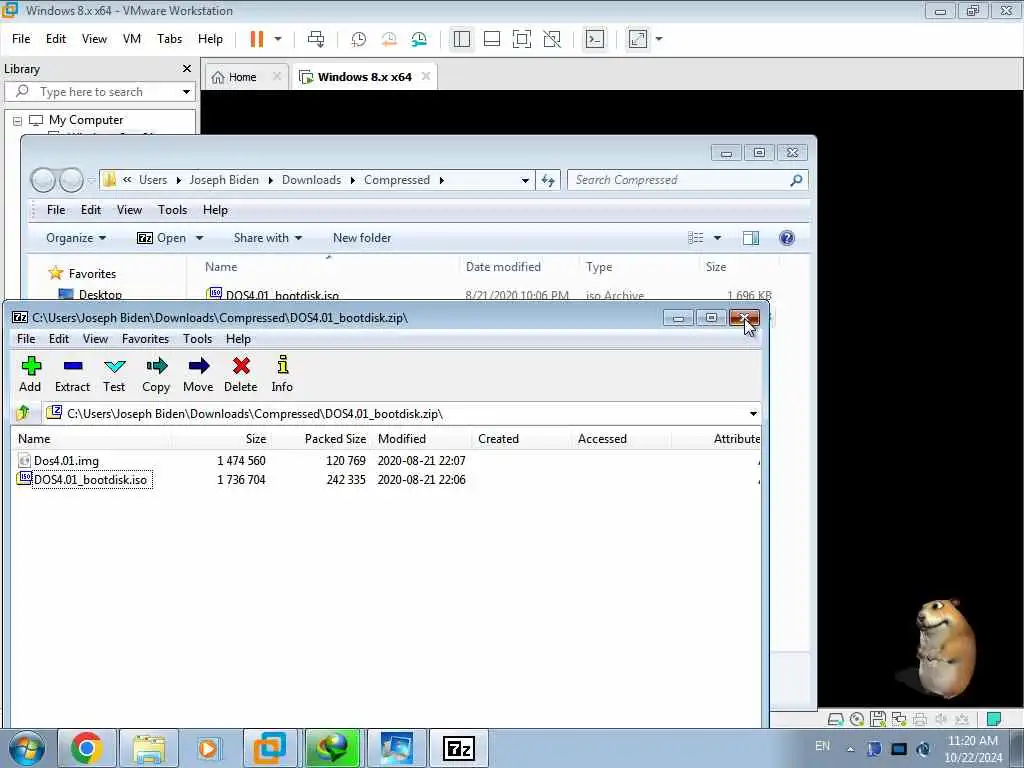Open VMware console view icon

(594, 39)
